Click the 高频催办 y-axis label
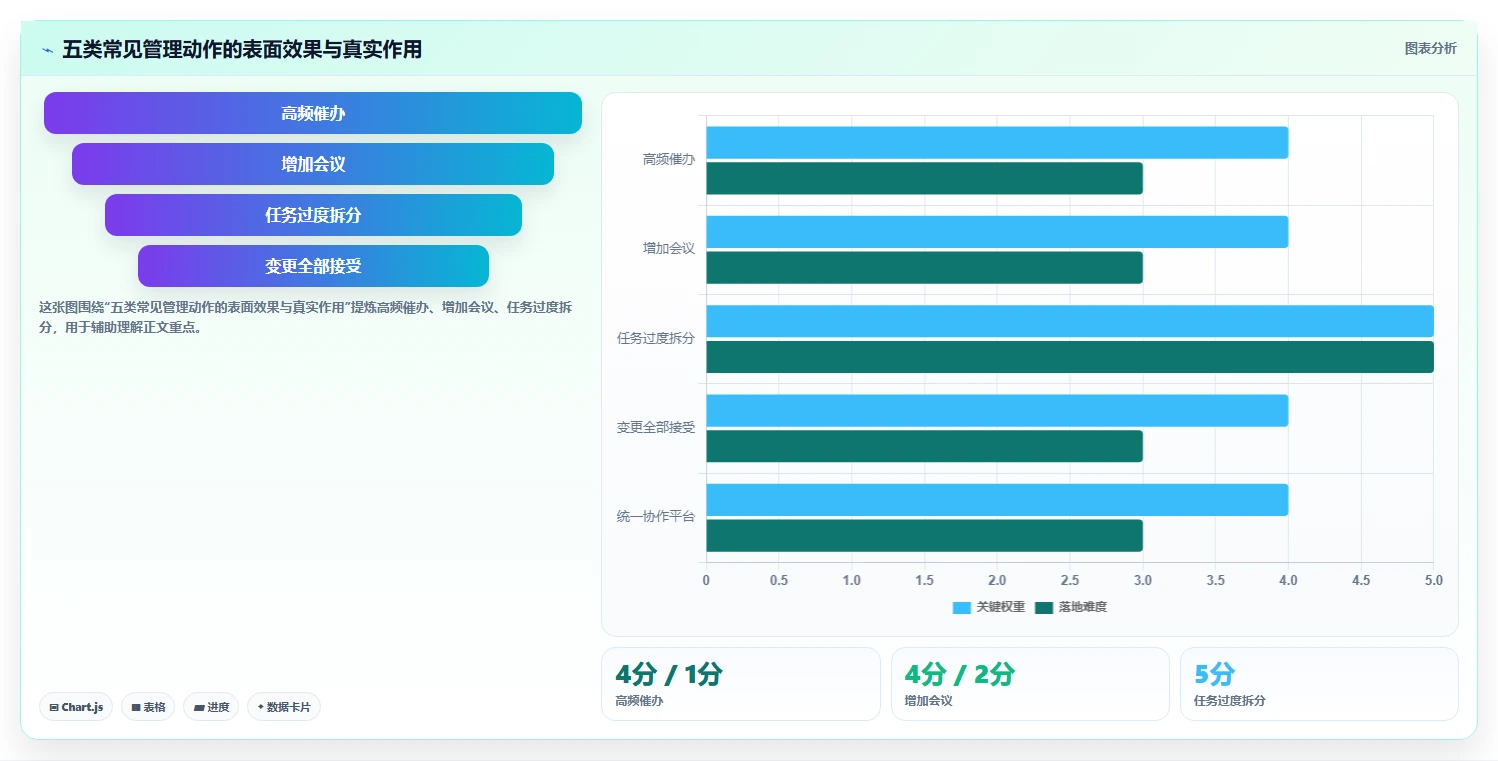The image size is (1498, 761). [669, 159]
